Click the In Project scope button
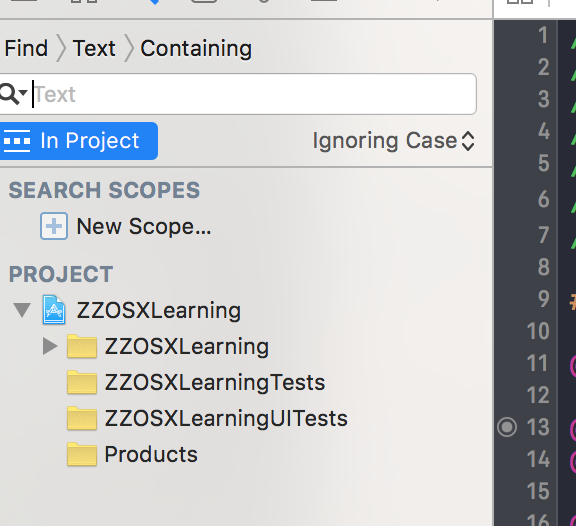The image size is (576, 526). 79,141
